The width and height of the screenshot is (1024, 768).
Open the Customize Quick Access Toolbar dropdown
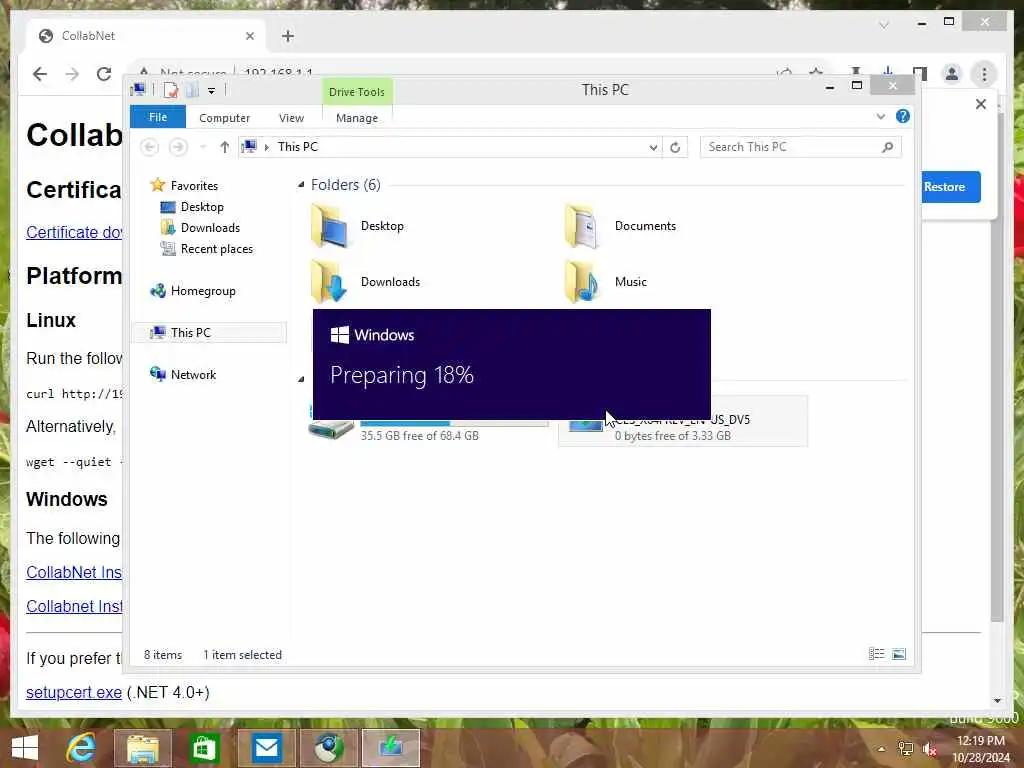tap(212, 91)
